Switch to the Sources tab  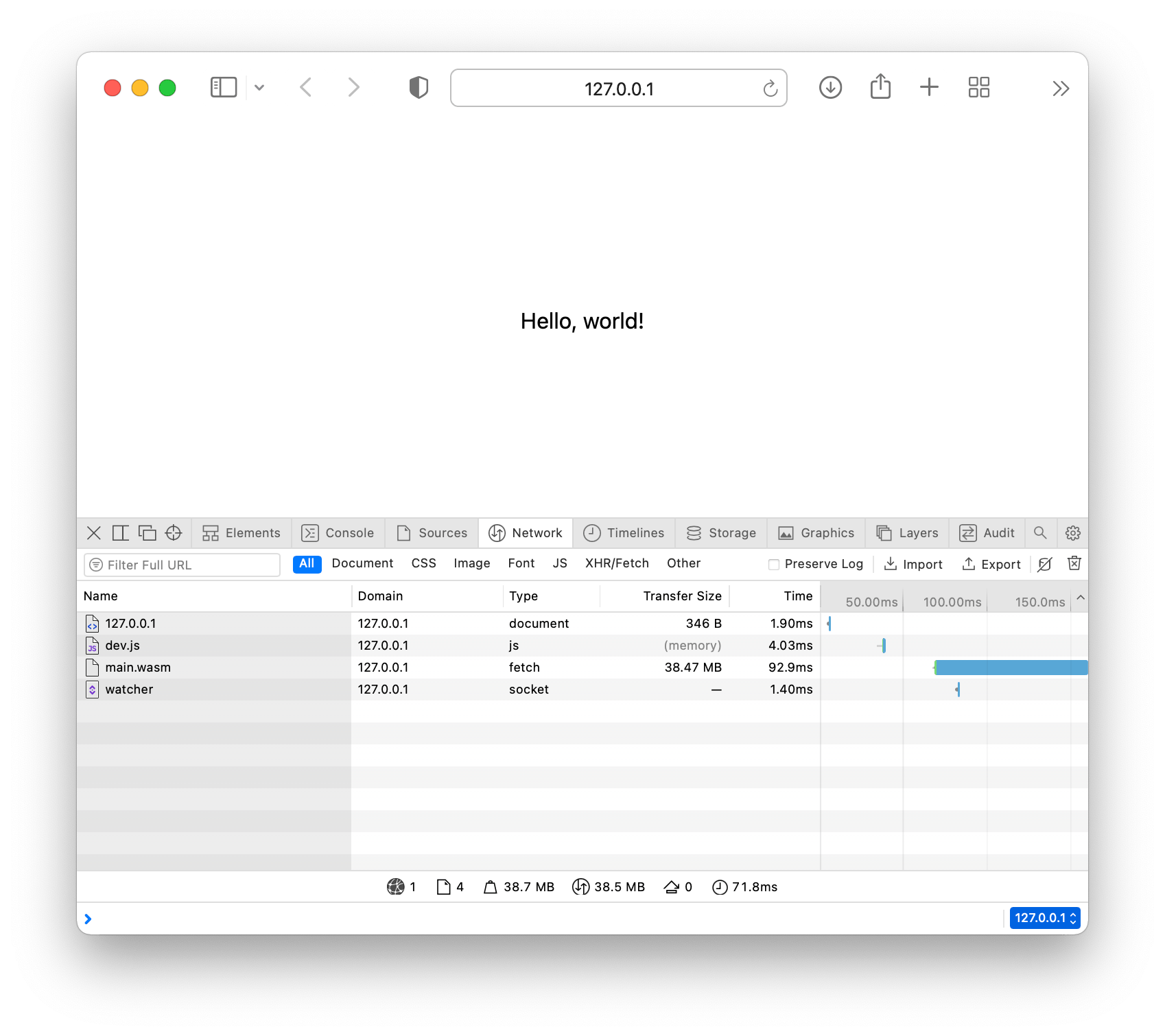[x=432, y=533]
